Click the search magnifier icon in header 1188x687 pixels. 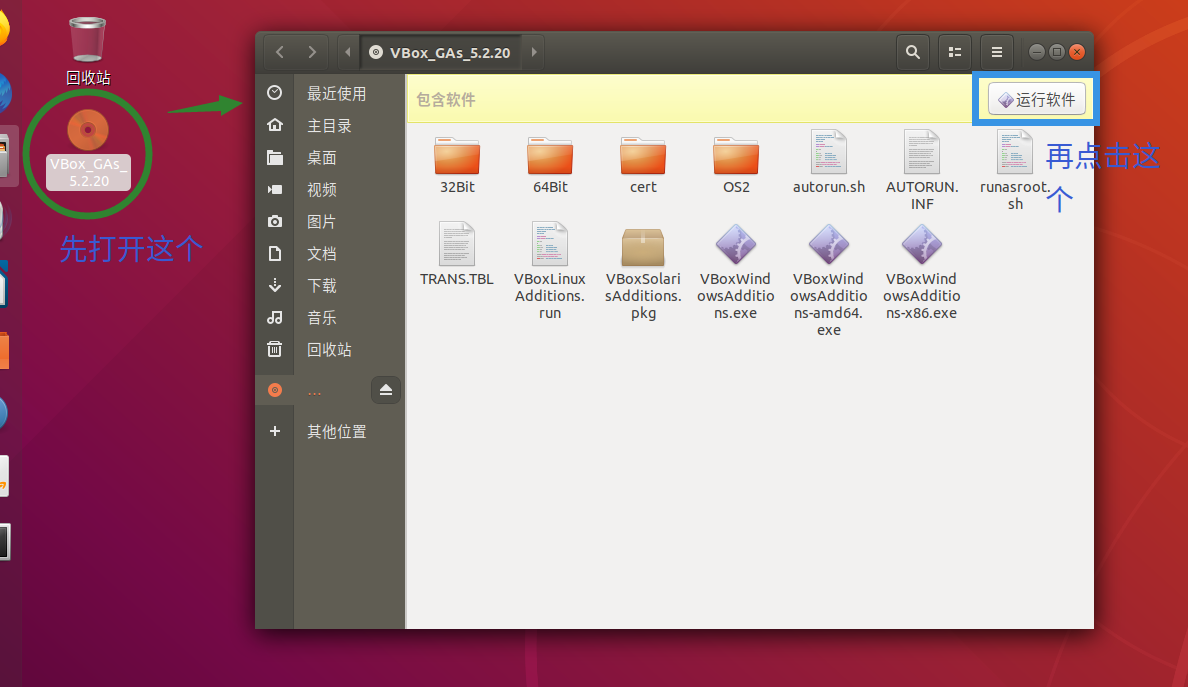[912, 52]
